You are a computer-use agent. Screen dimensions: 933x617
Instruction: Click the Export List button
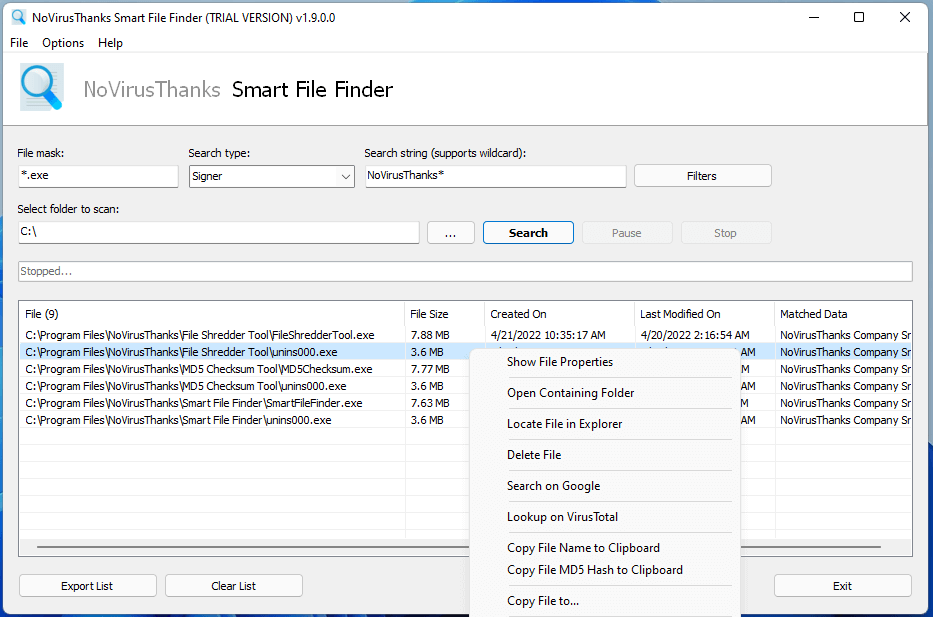[87, 585]
